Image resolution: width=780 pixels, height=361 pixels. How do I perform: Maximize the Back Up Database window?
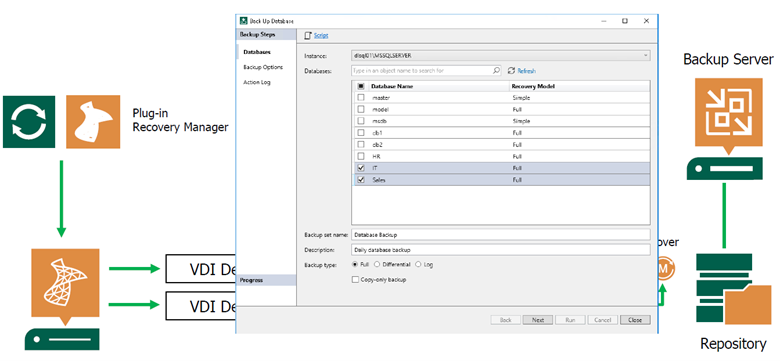(x=625, y=21)
